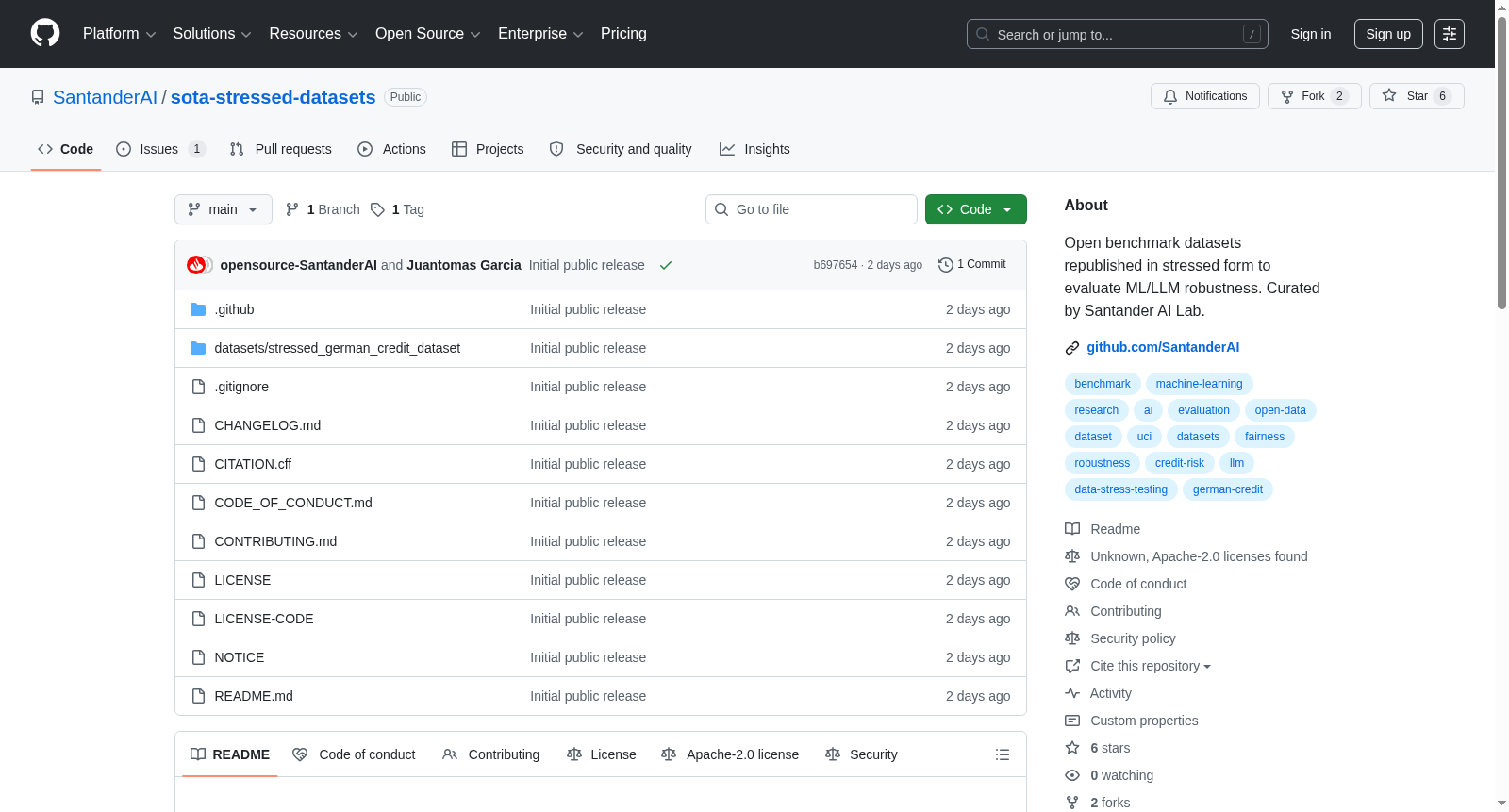Click the .gitignore file icon
The width and height of the screenshot is (1509, 812).
(198, 387)
